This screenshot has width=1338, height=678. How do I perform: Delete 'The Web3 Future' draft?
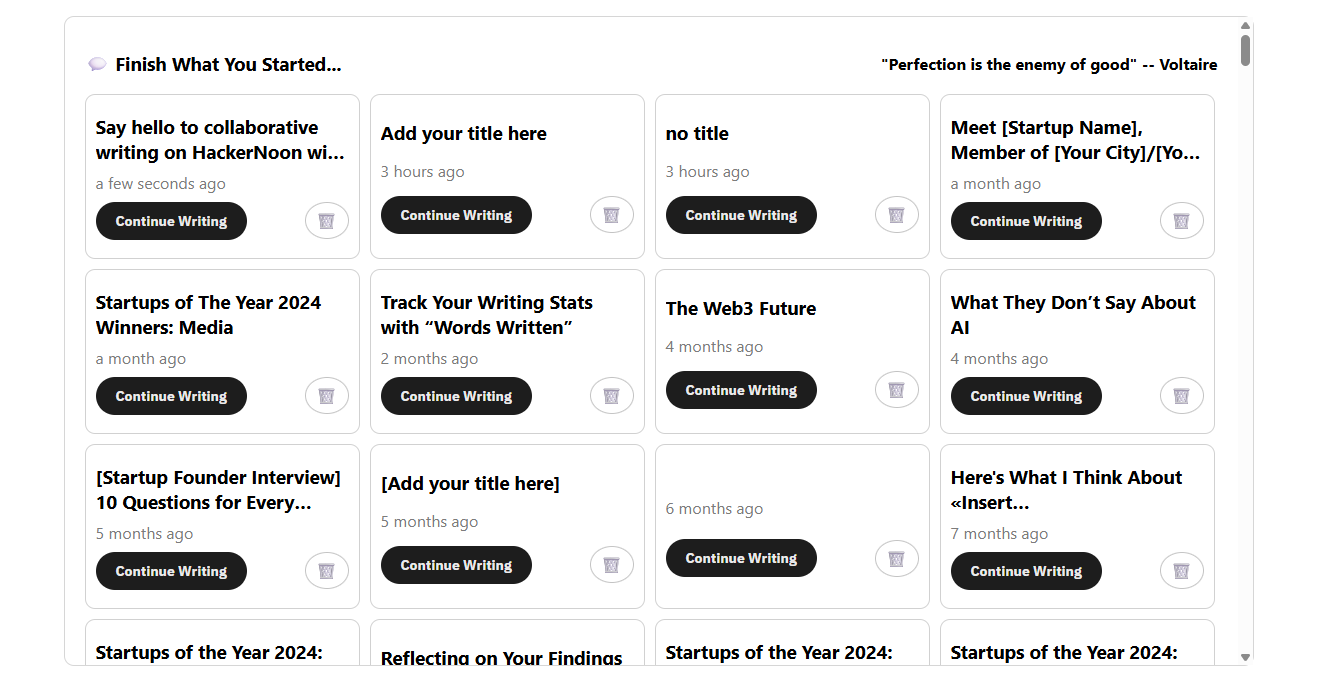[x=897, y=390]
